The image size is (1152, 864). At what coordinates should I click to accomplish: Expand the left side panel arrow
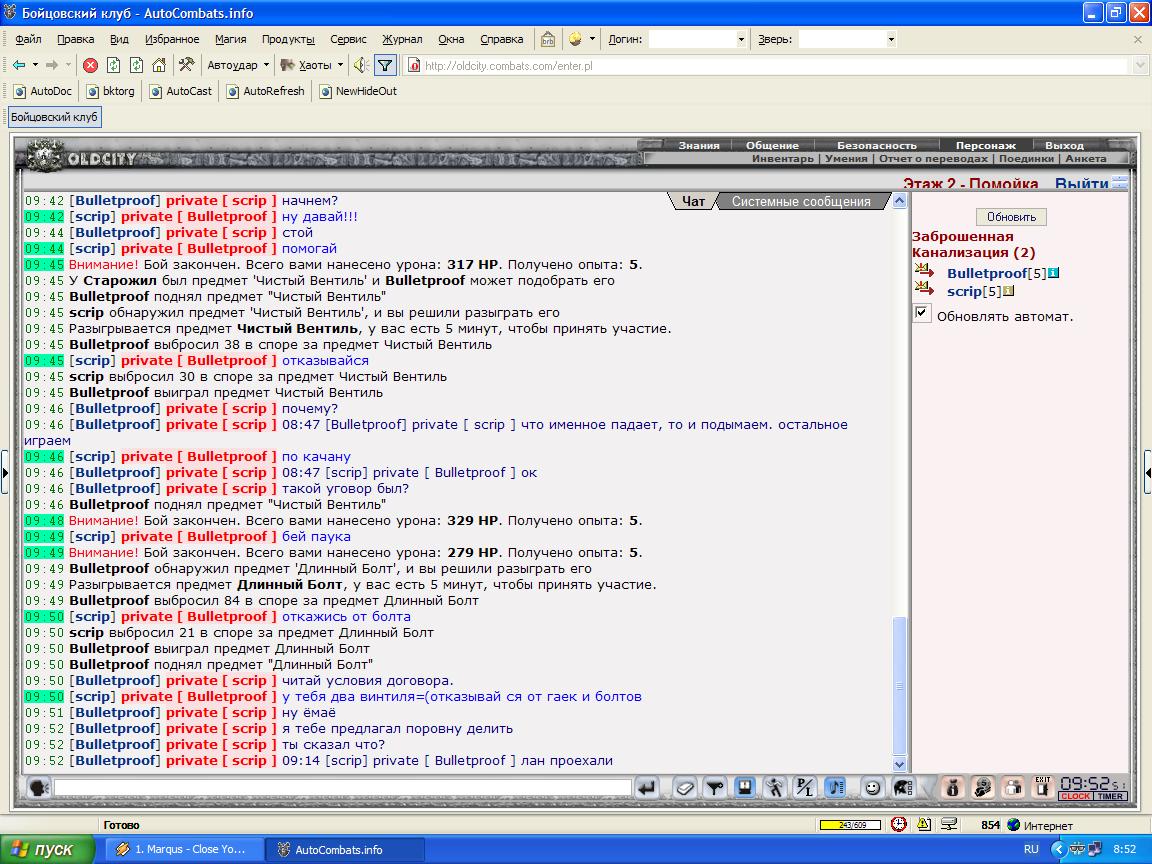[x=4, y=472]
